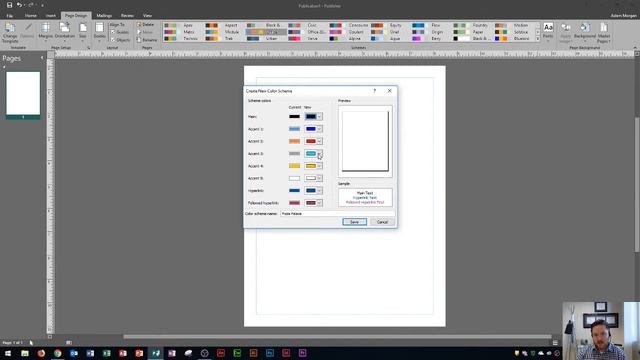Open the Fonts scheme menu

[x=548, y=31]
